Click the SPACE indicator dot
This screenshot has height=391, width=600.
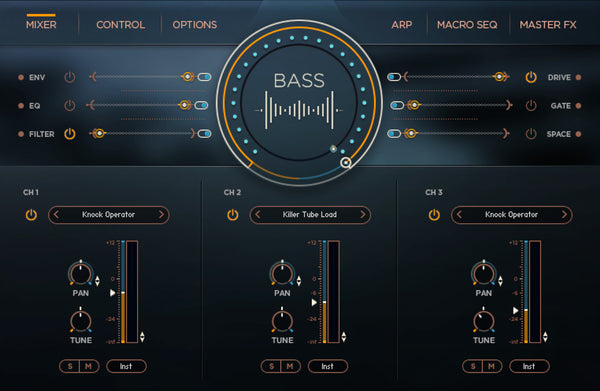[x=578, y=134]
